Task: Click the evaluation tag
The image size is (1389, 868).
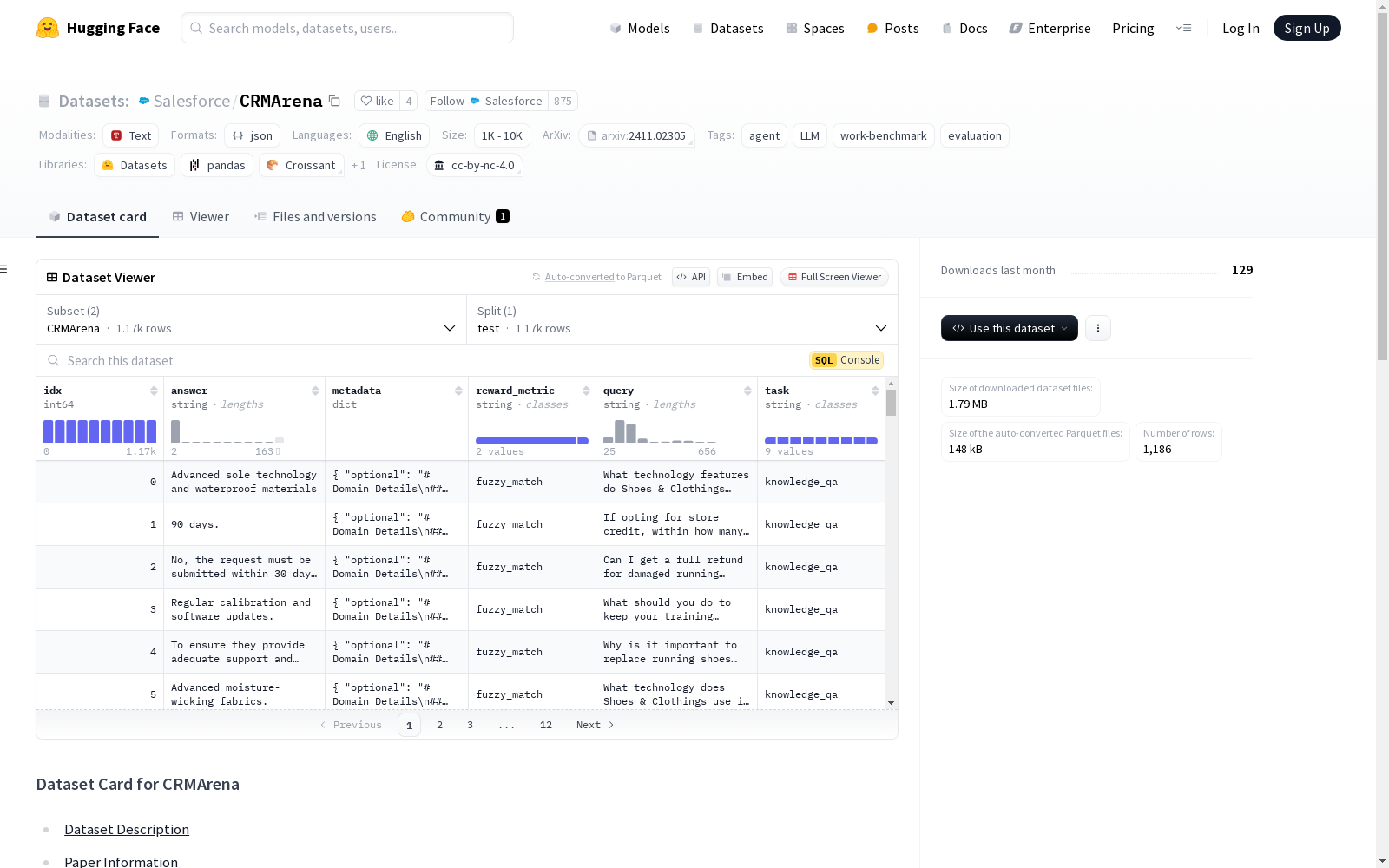Action: pyautogui.click(x=975, y=135)
